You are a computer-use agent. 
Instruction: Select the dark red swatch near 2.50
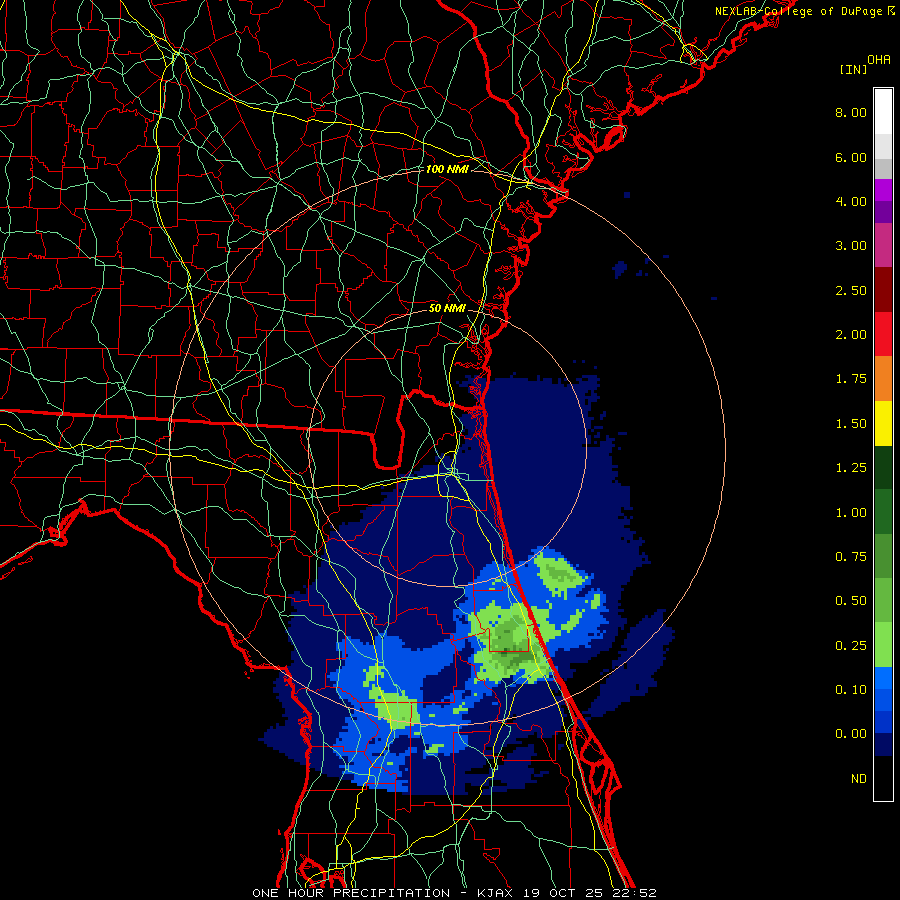[883, 289]
